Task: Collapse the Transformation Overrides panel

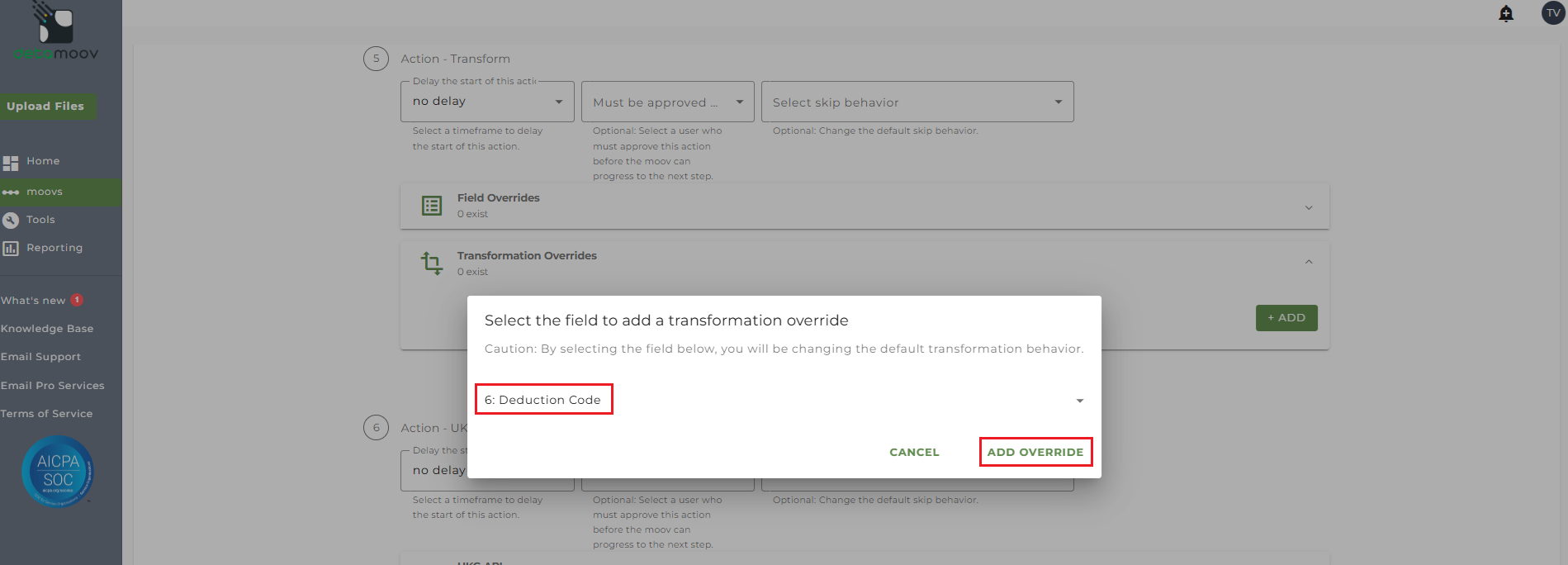Action: tap(1309, 262)
